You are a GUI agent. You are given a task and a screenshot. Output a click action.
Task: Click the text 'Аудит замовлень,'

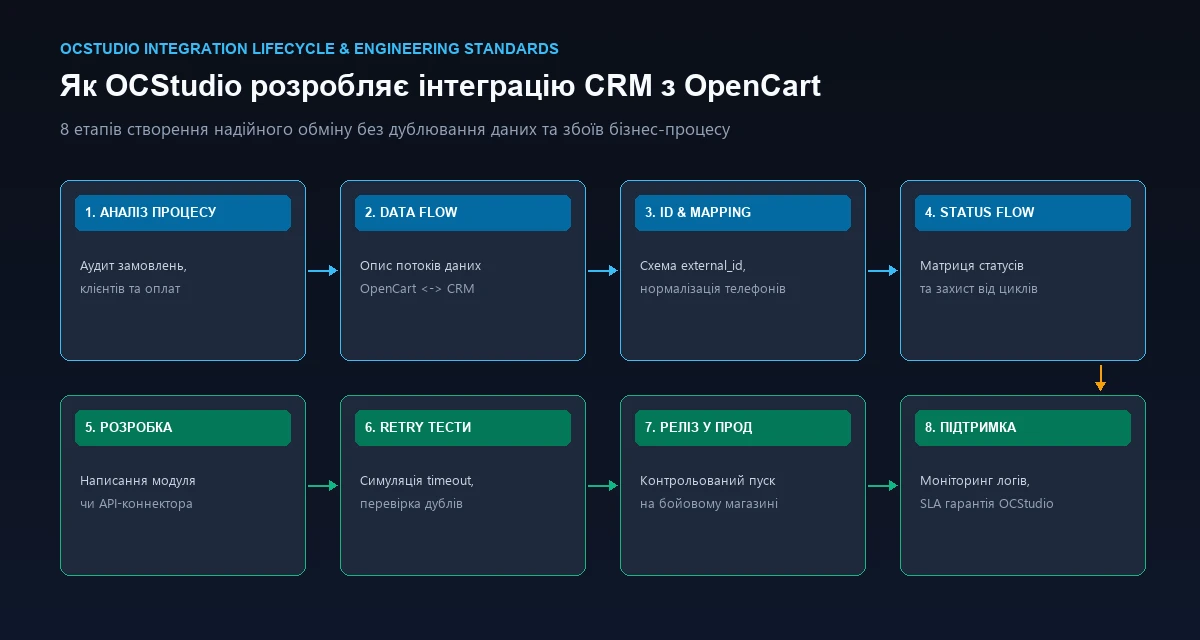(133, 266)
